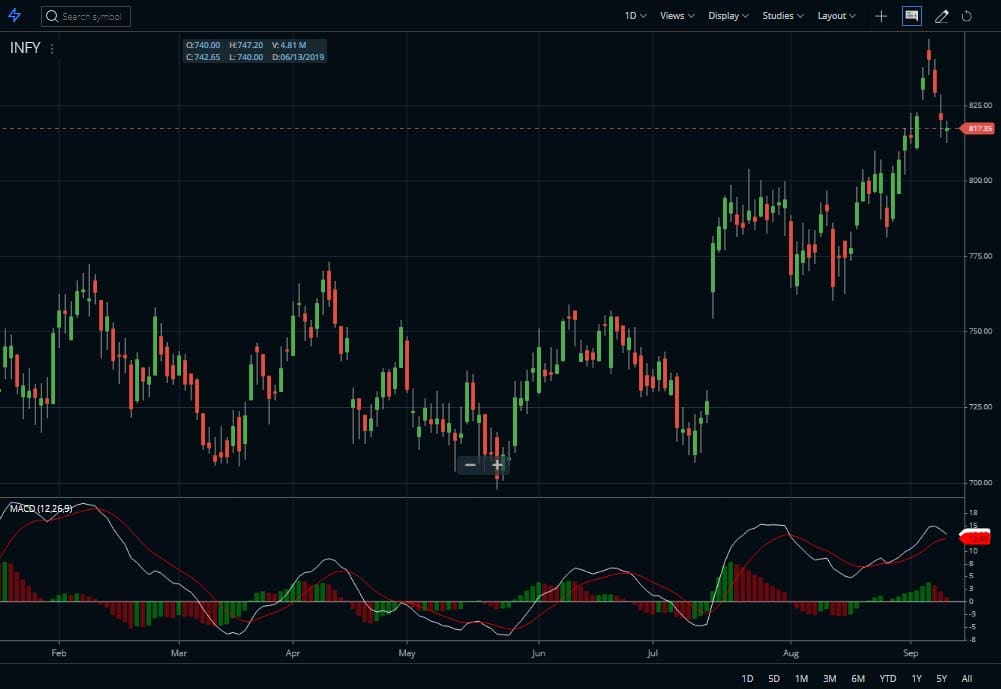Click the 800.00 price axis label
Image resolution: width=1001 pixels, height=689 pixels.
(980, 180)
